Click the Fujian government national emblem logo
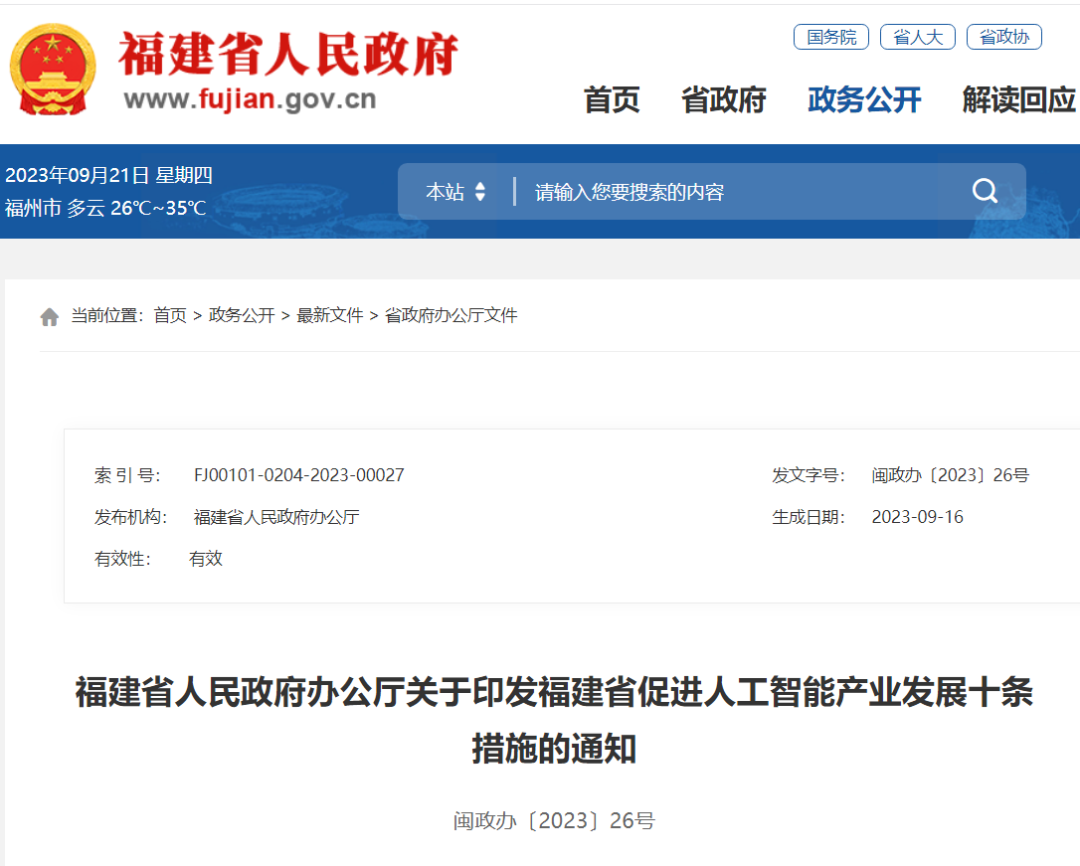The width and height of the screenshot is (1080, 866). click(x=55, y=67)
